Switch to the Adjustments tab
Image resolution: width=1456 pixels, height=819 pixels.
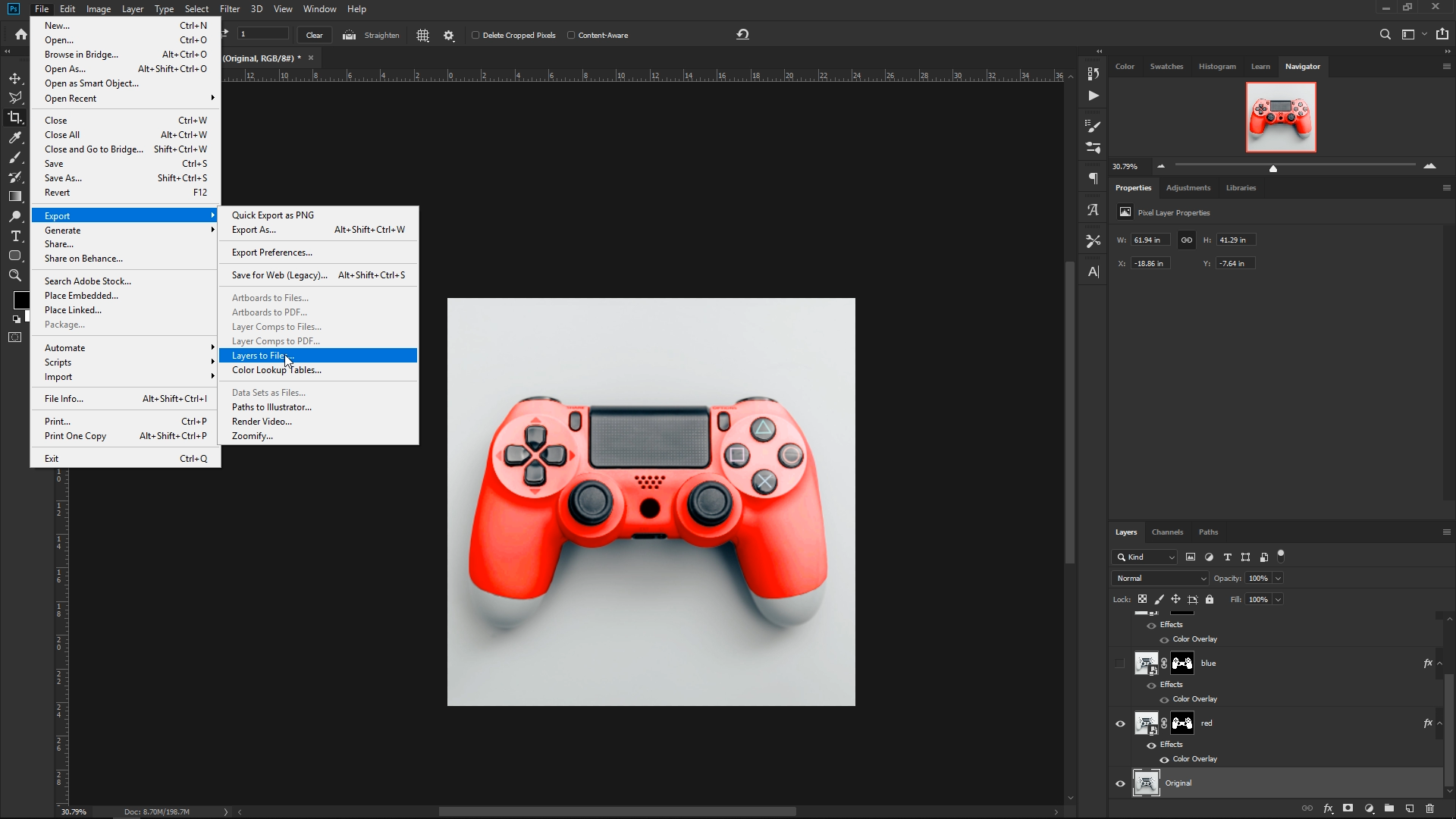pyautogui.click(x=1188, y=188)
